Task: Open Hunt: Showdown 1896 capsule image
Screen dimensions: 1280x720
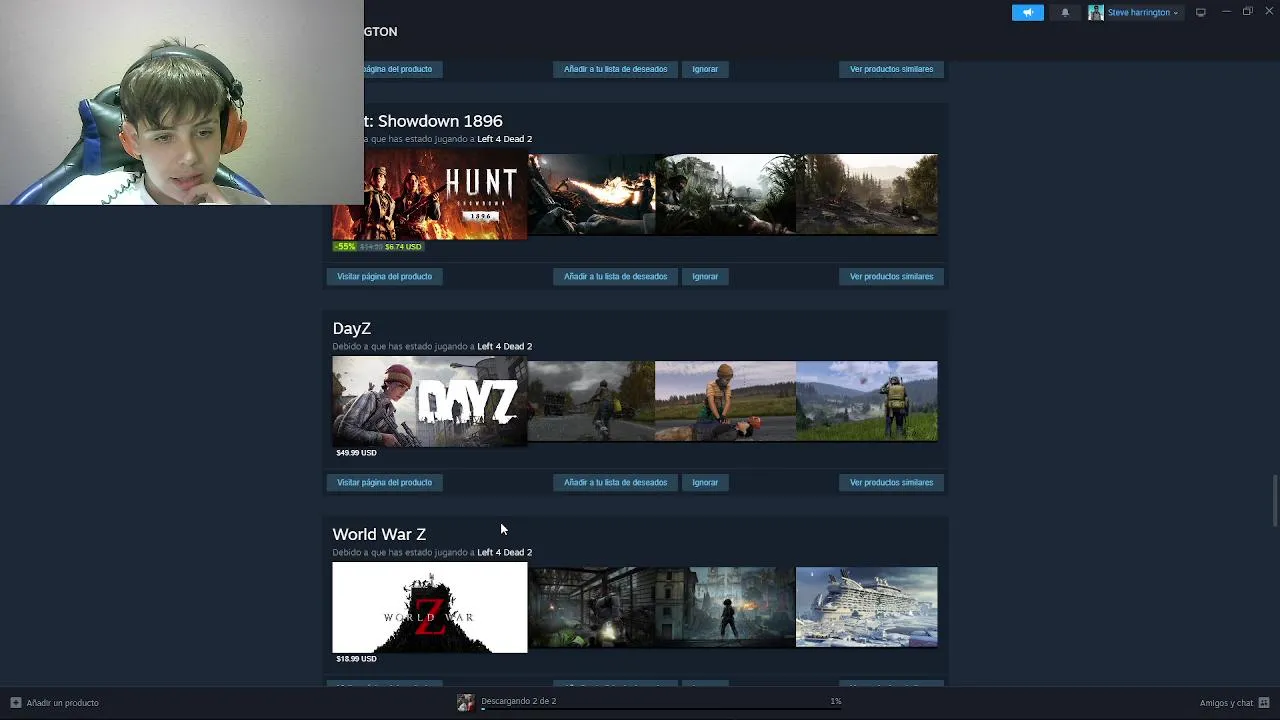Action: coord(430,194)
